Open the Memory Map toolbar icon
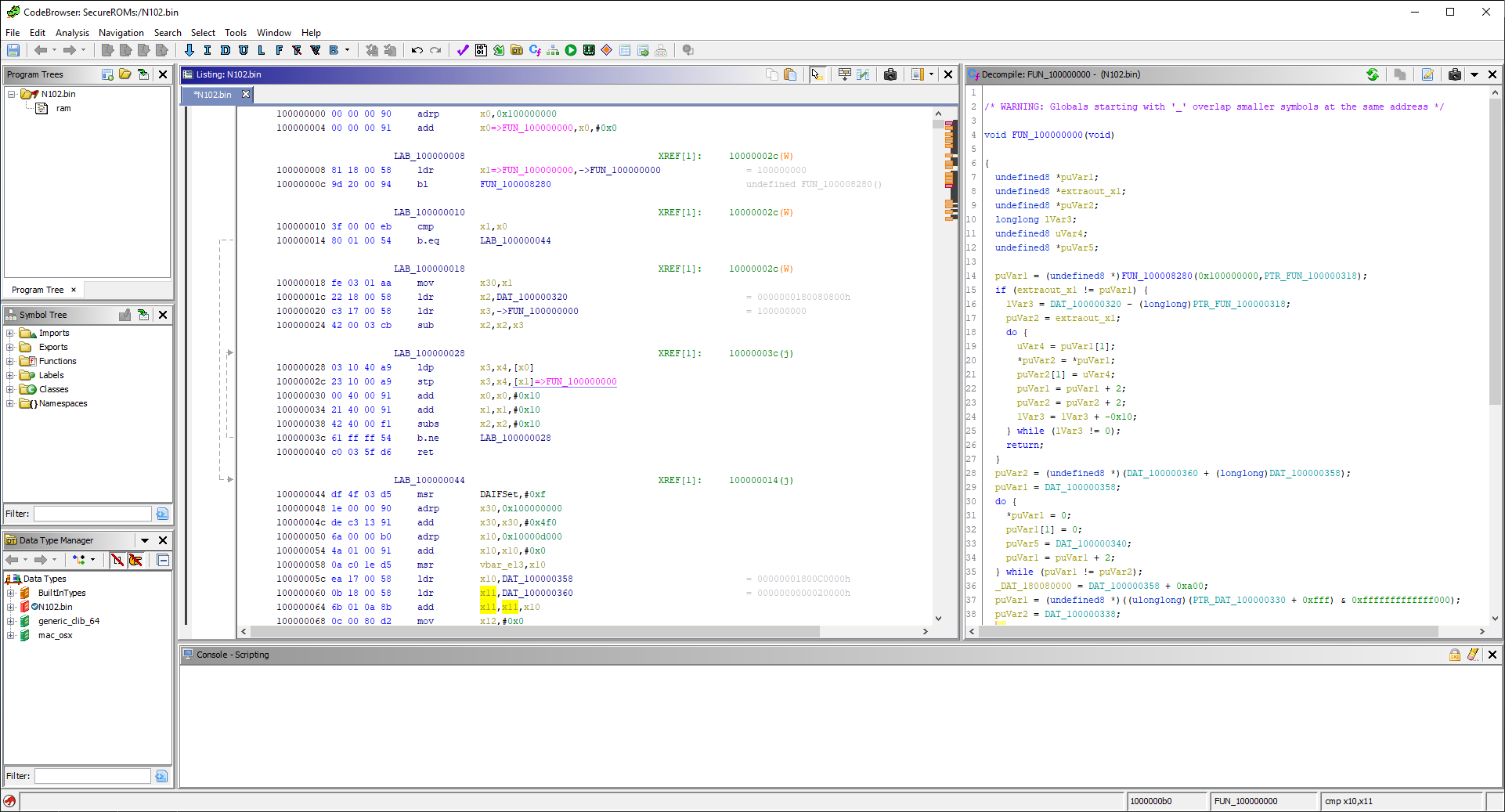Viewport: 1505px width, 812px height. (x=589, y=50)
